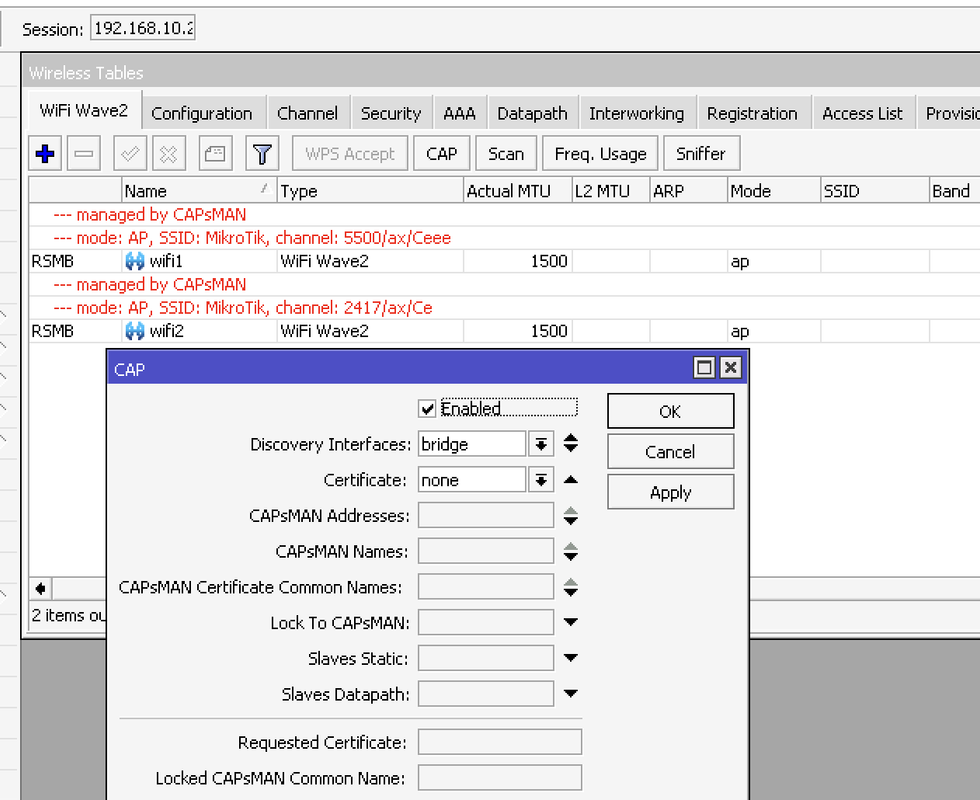The image size is (980, 800).
Task: Switch to the WiFi Wave2 tab
Action: [x=84, y=111]
